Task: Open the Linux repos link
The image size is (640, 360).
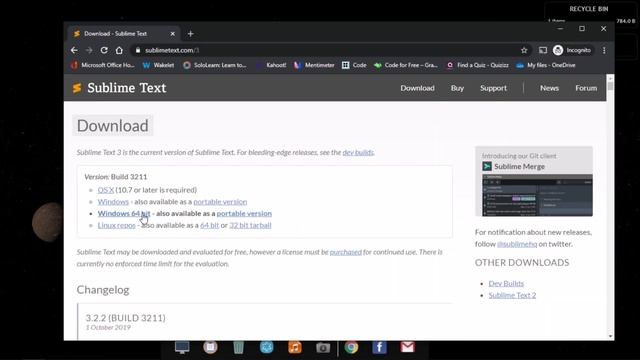Action: [x=116, y=225]
